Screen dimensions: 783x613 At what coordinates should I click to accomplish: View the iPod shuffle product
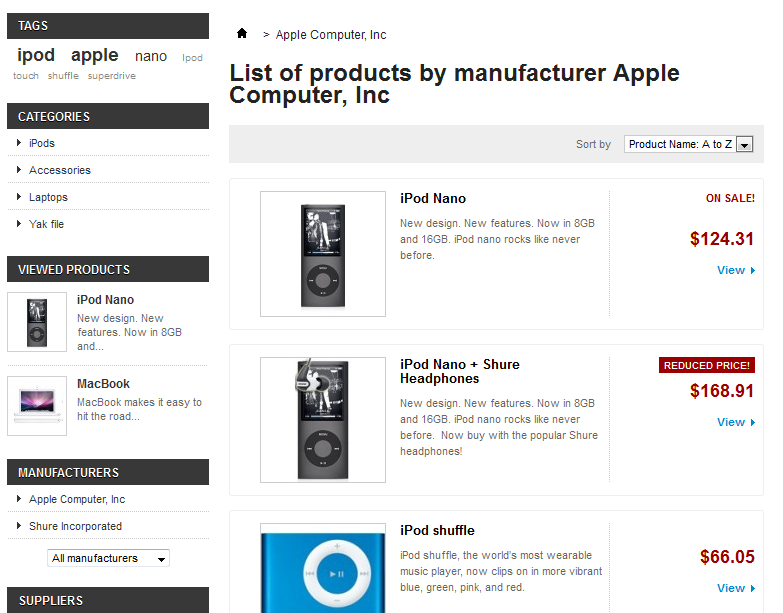coord(735,588)
